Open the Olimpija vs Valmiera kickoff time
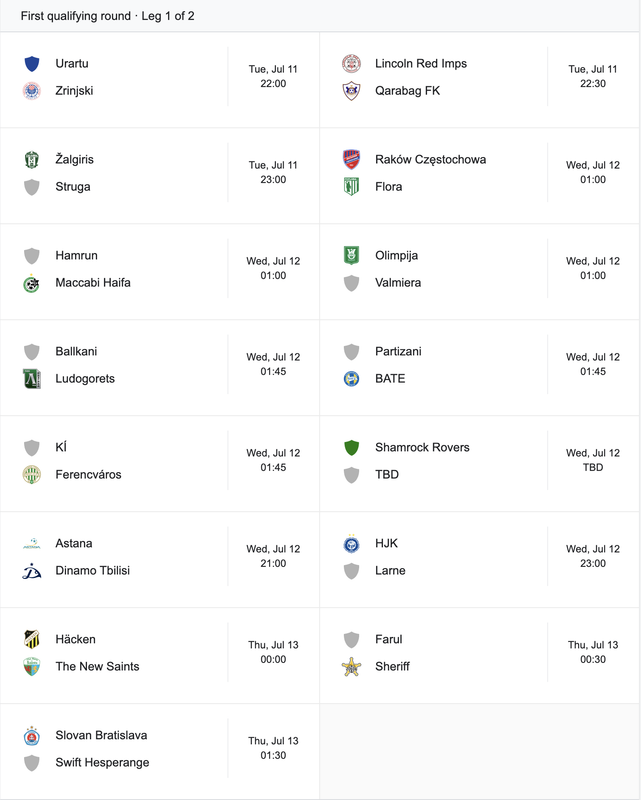The image size is (641, 800). pyautogui.click(x=593, y=276)
